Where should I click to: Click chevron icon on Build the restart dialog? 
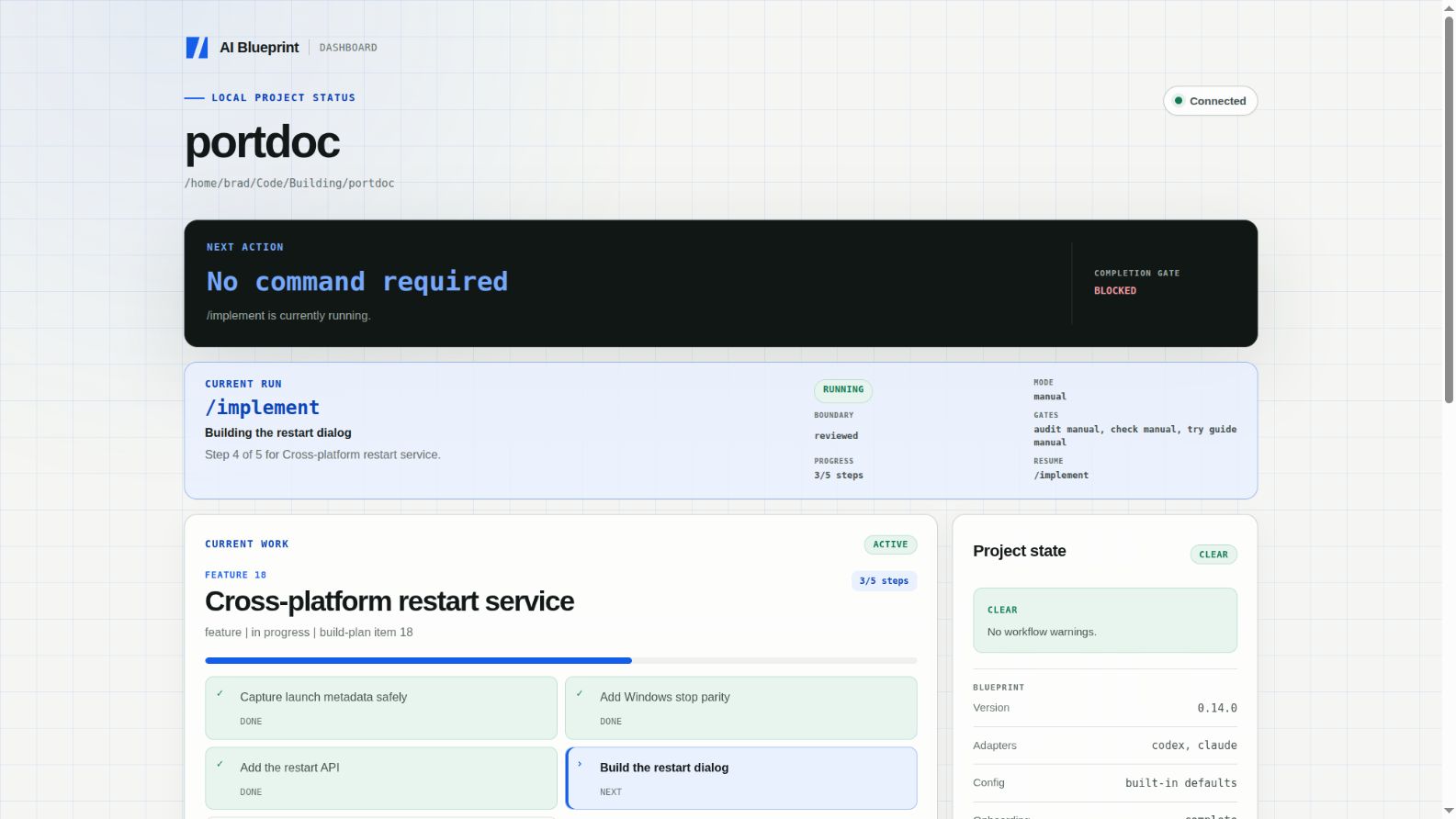580,764
